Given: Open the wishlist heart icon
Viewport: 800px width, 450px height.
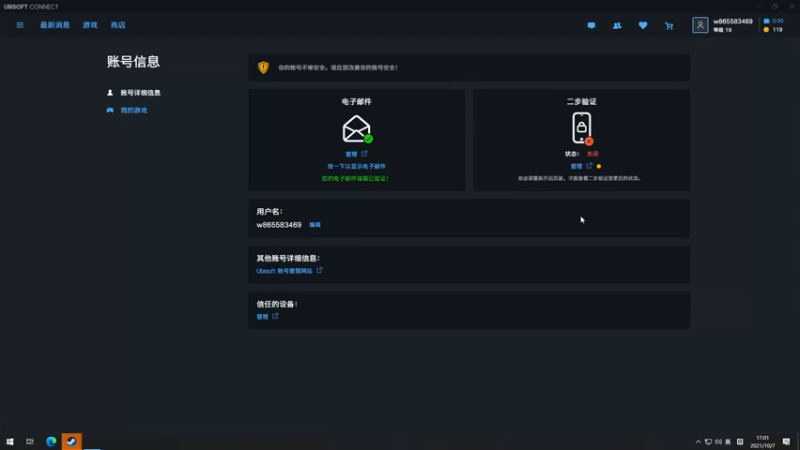Looking at the screenshot, I should tap(643, 26).
